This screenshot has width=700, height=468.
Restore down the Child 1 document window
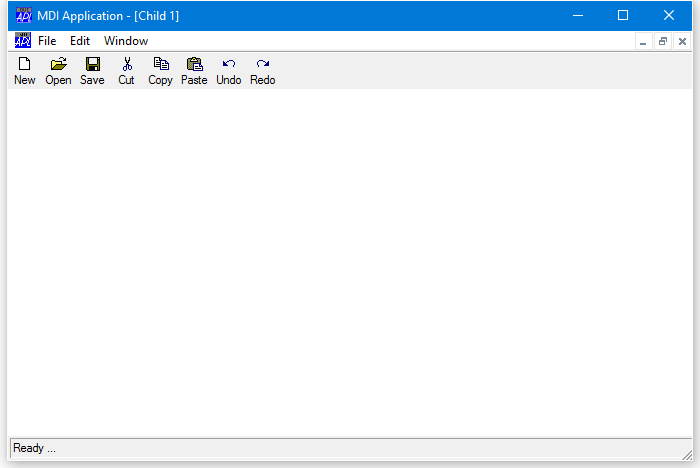click(662, 42)
